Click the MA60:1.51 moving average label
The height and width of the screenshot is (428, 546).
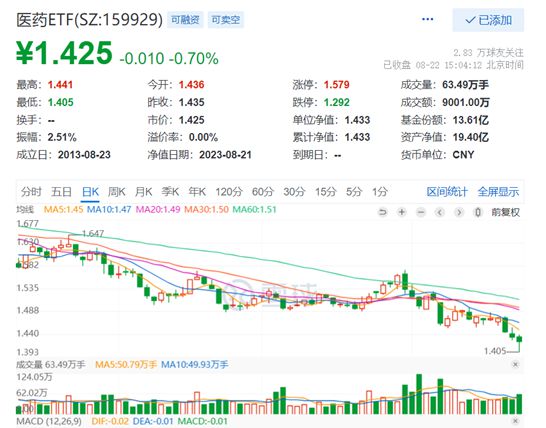click(x=254, y=209)
